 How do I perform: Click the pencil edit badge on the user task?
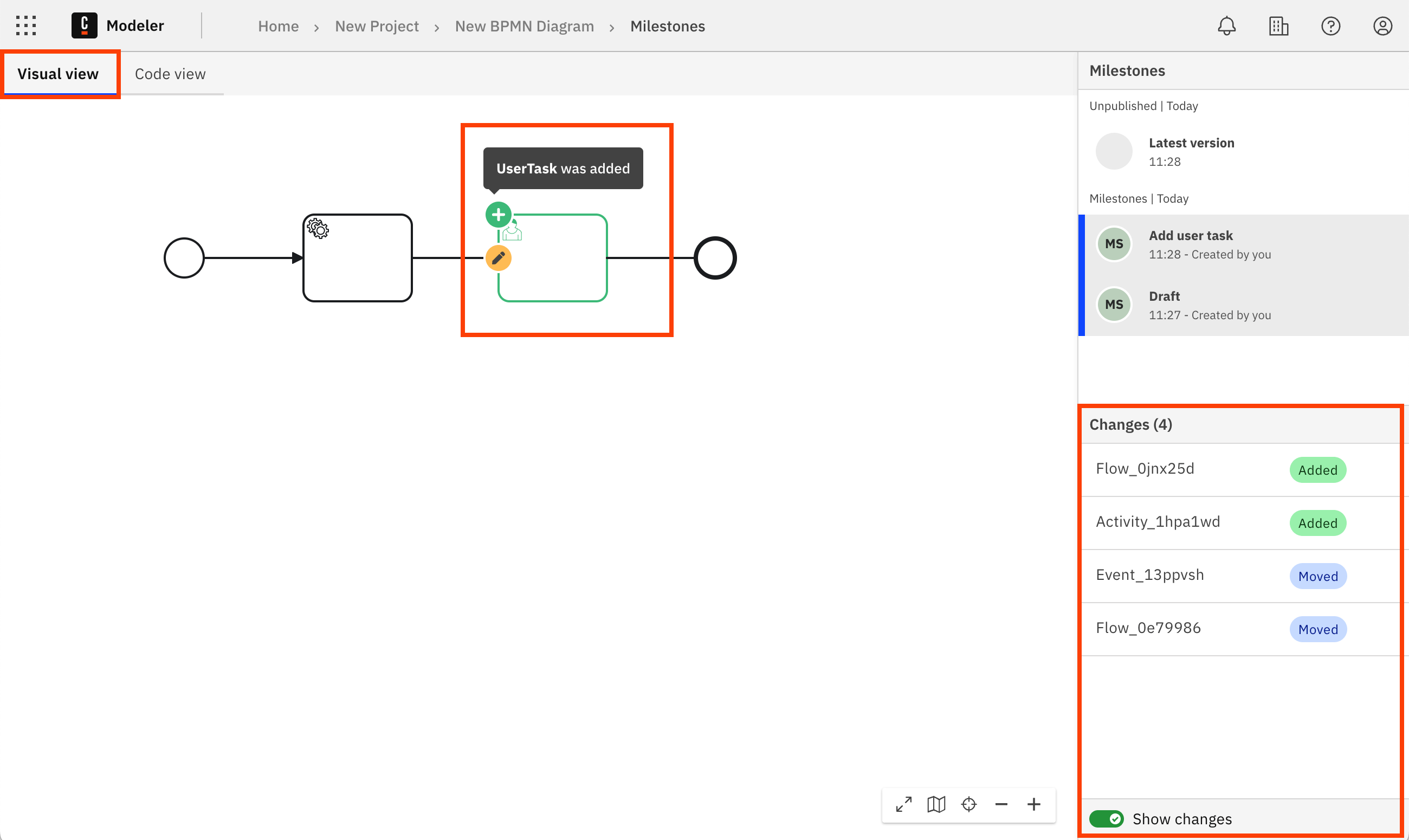click(498, 257)
